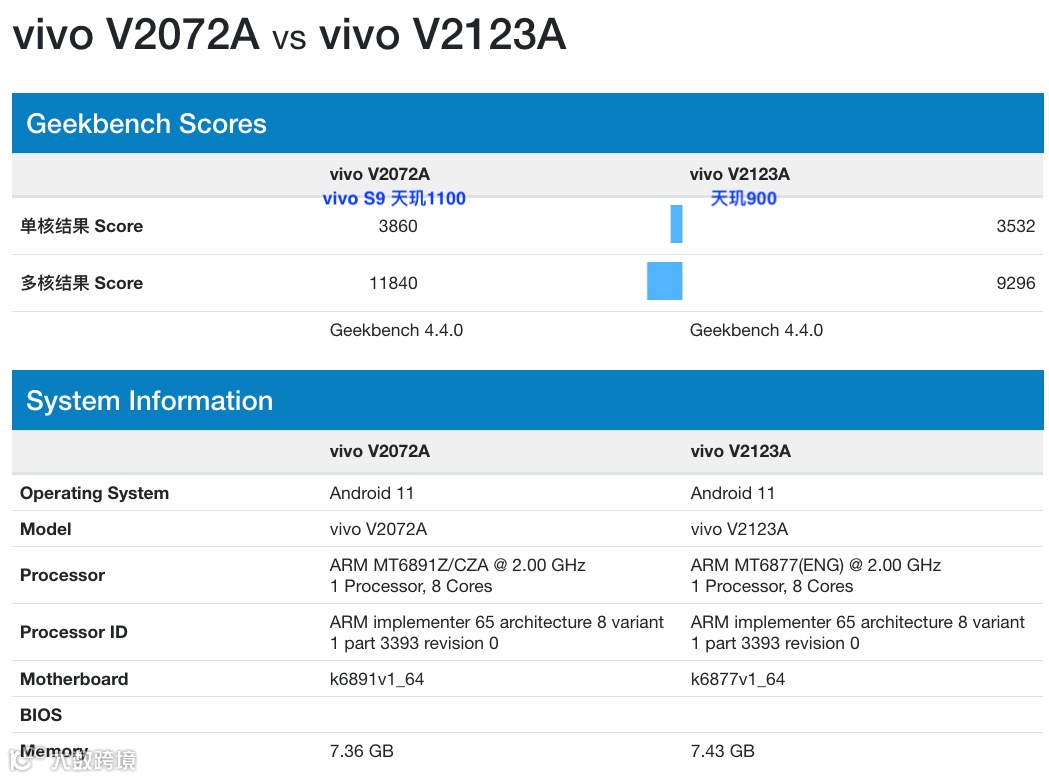Select memory value 7.43 GB
Screen dimensions: 1049x779
point(723,751)
